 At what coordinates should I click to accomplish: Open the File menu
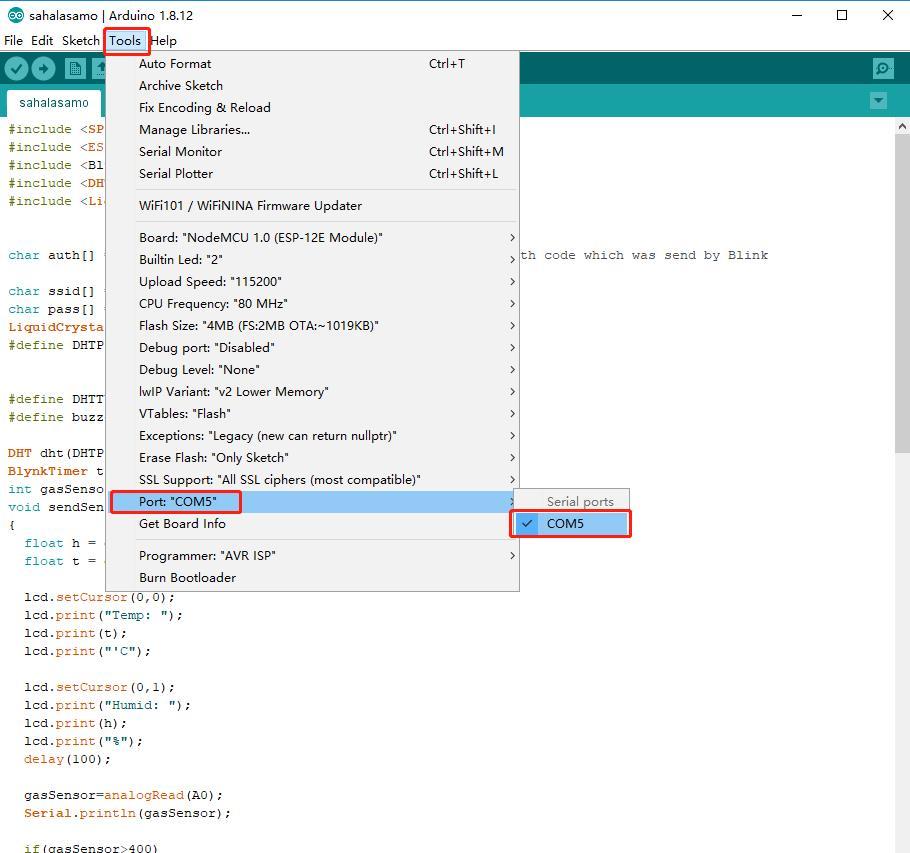pyautogui.click(x=13, y=41)
